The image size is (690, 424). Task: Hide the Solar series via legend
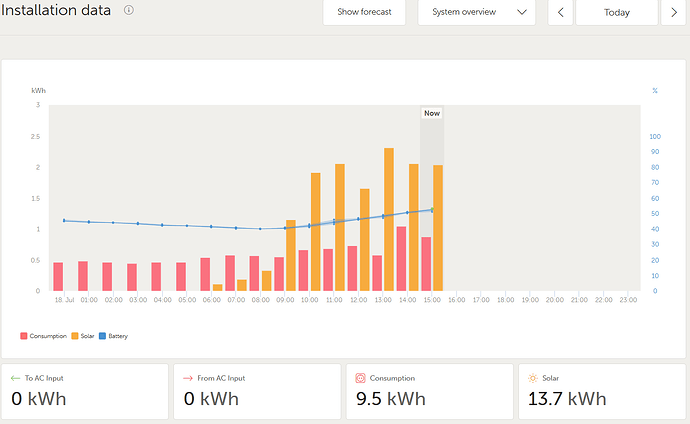[x=84, y=336]
